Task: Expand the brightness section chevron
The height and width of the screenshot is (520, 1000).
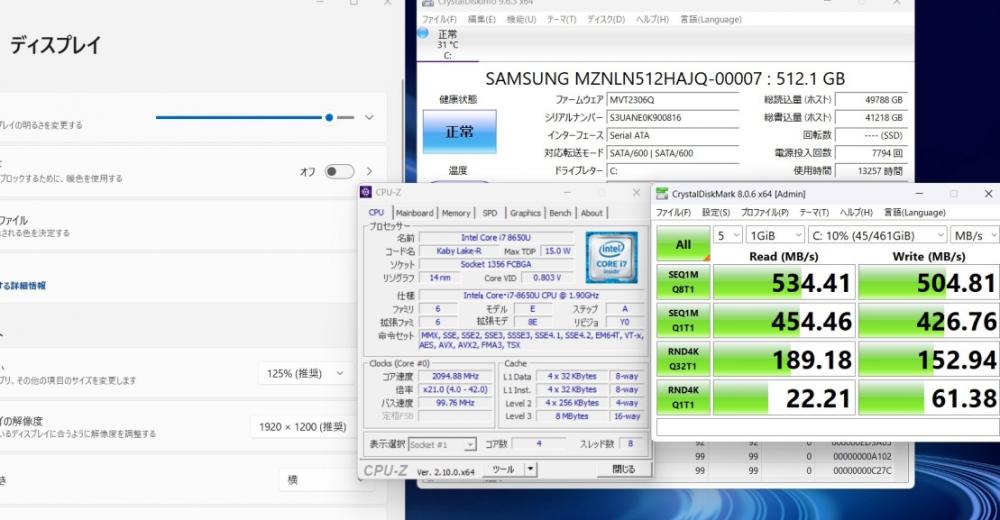Action: pos(369,117)
